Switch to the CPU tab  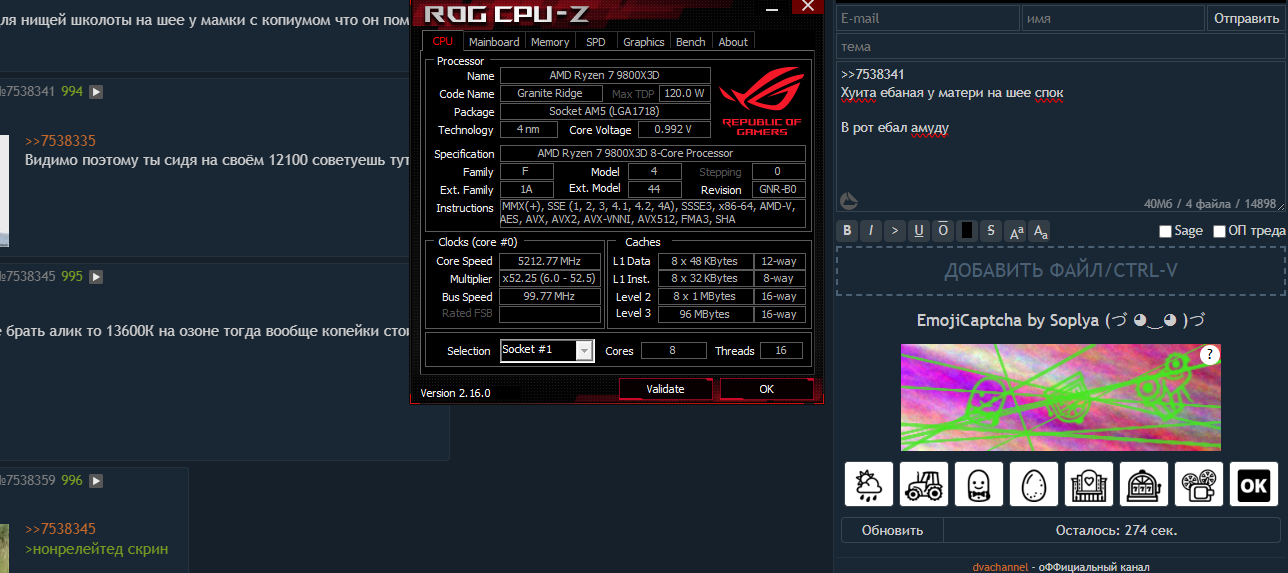coord(443,42)
